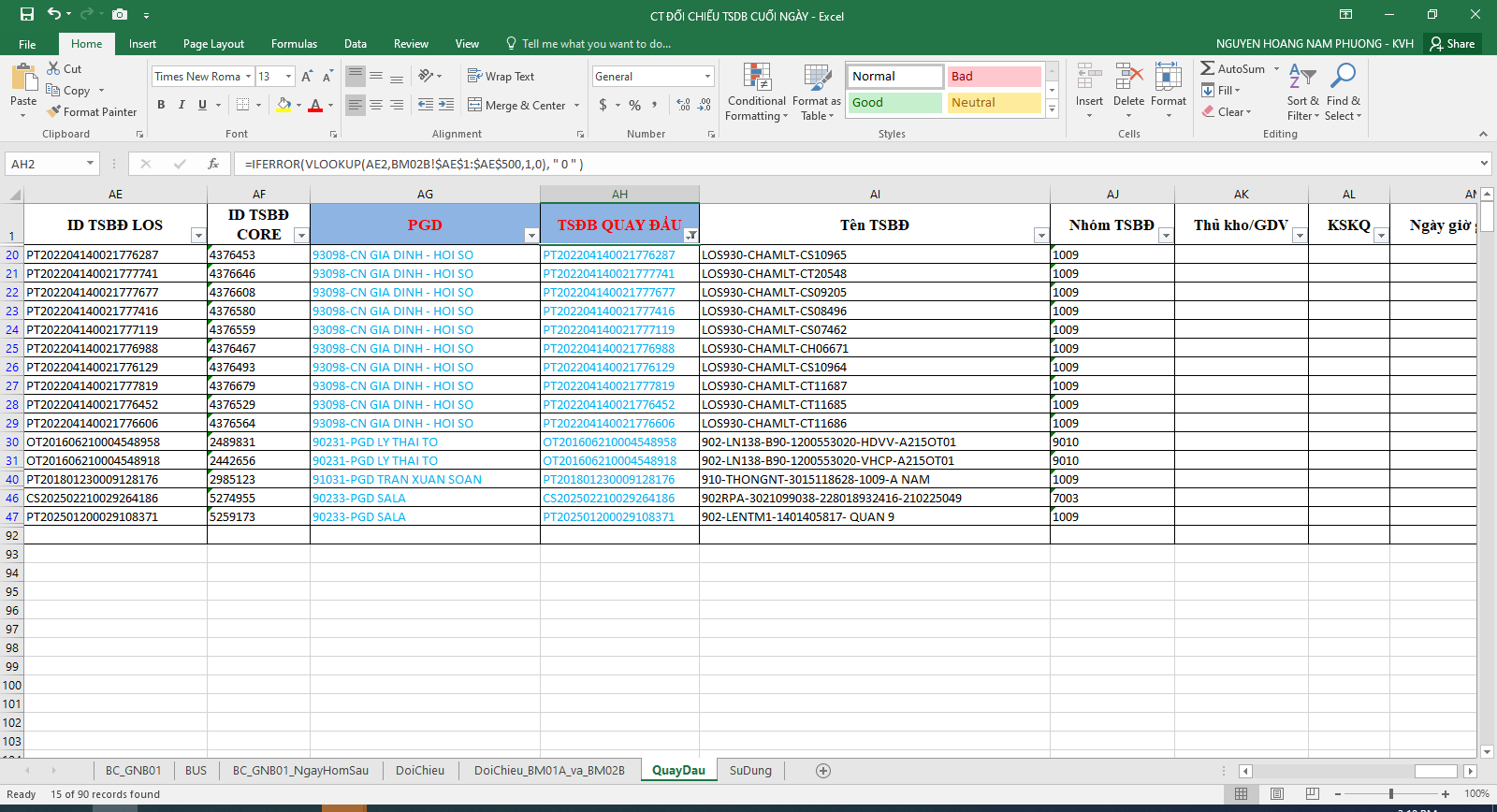Click the Clear button in the Editing group

pos(1227,111)
